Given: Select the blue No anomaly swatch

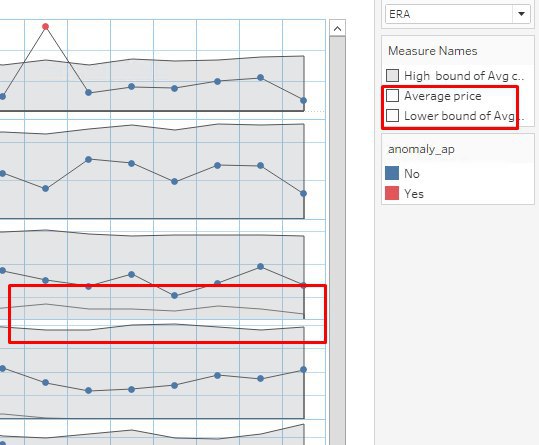Looking at the screenshot, I should [x=392, y=173].
